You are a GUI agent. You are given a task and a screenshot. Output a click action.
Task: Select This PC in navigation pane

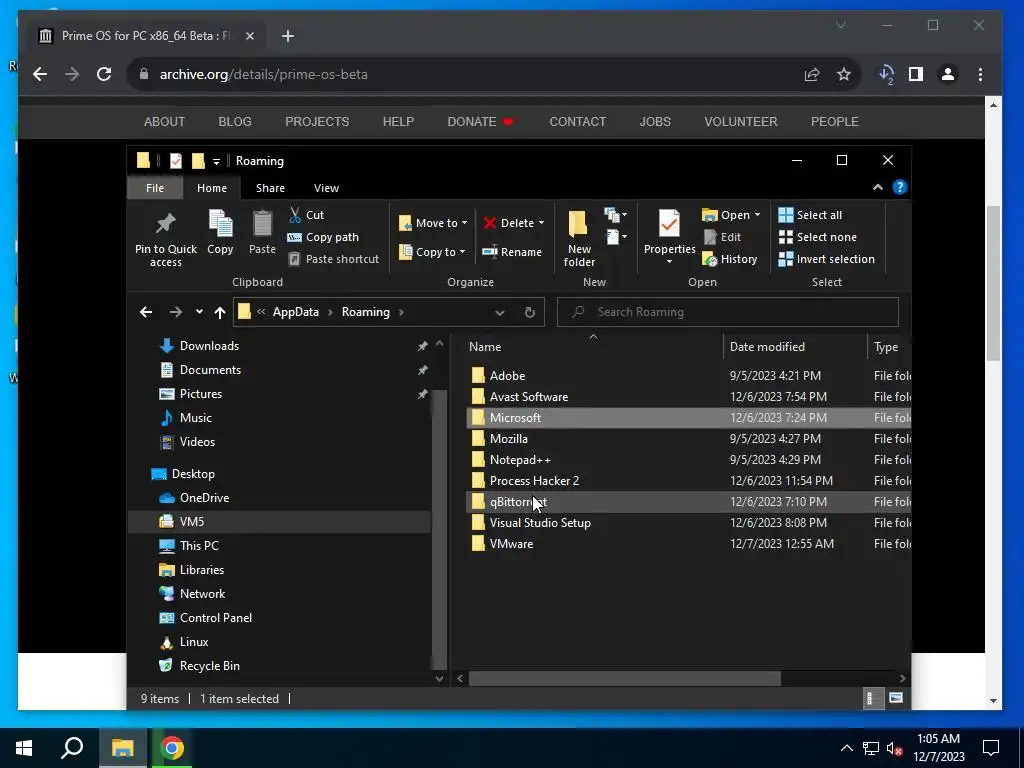199,546
